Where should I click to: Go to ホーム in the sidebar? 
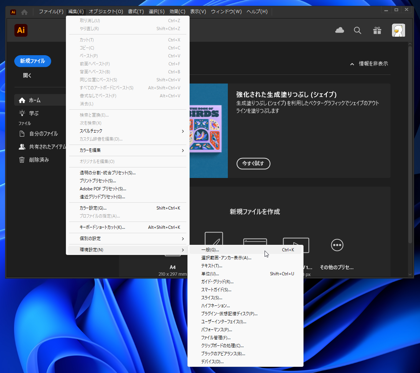coord(40,100)
